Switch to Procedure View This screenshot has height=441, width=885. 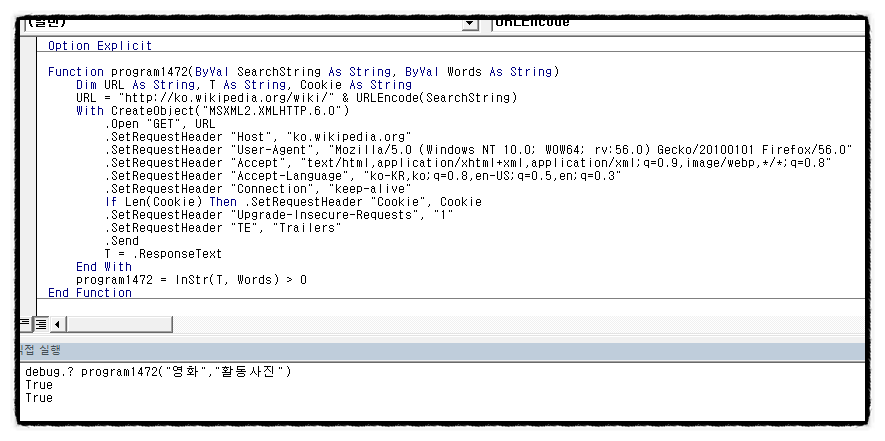click(26, 324)
